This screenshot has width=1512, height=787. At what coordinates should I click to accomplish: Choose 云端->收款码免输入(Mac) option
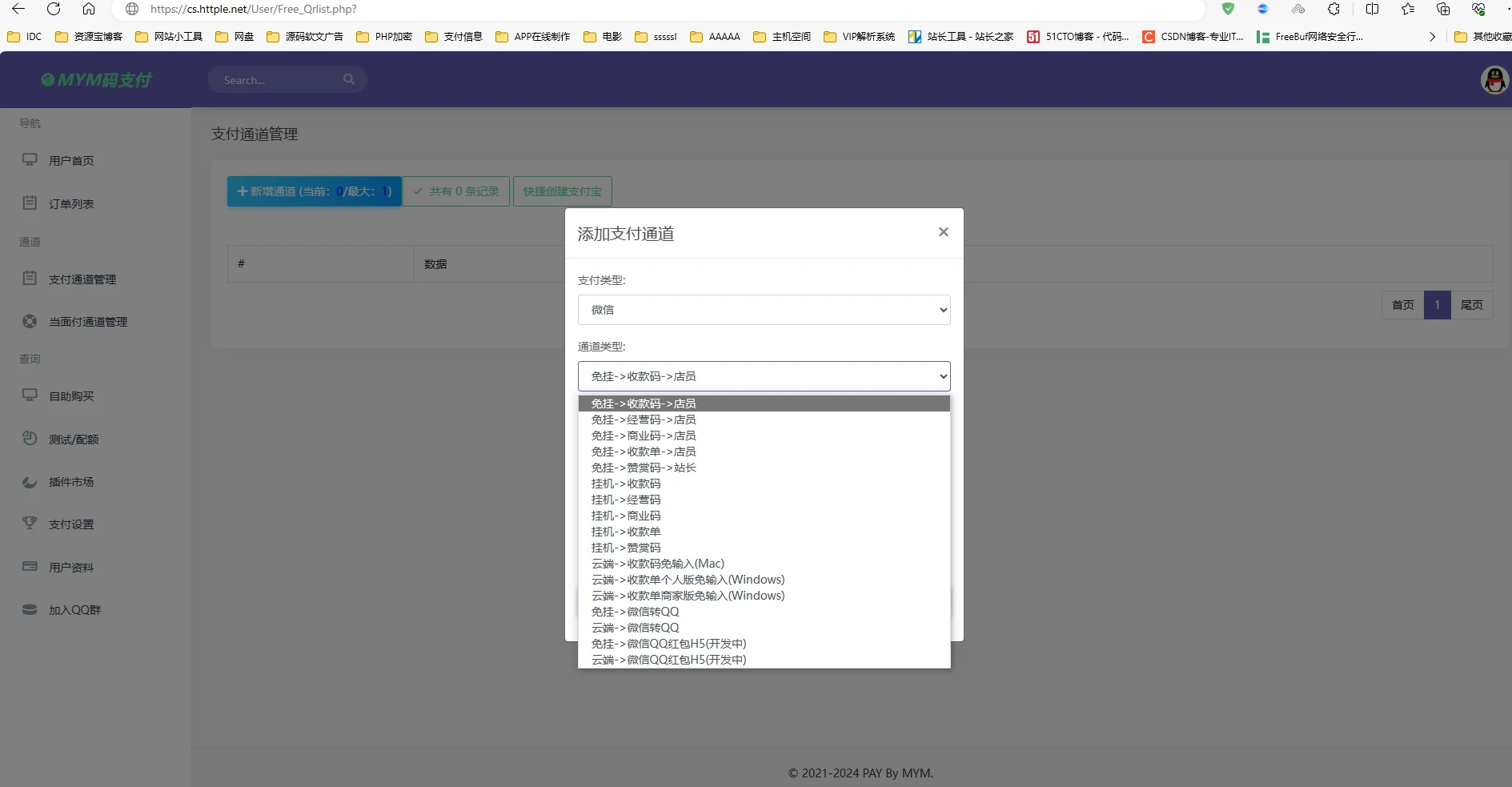[657, 564]
